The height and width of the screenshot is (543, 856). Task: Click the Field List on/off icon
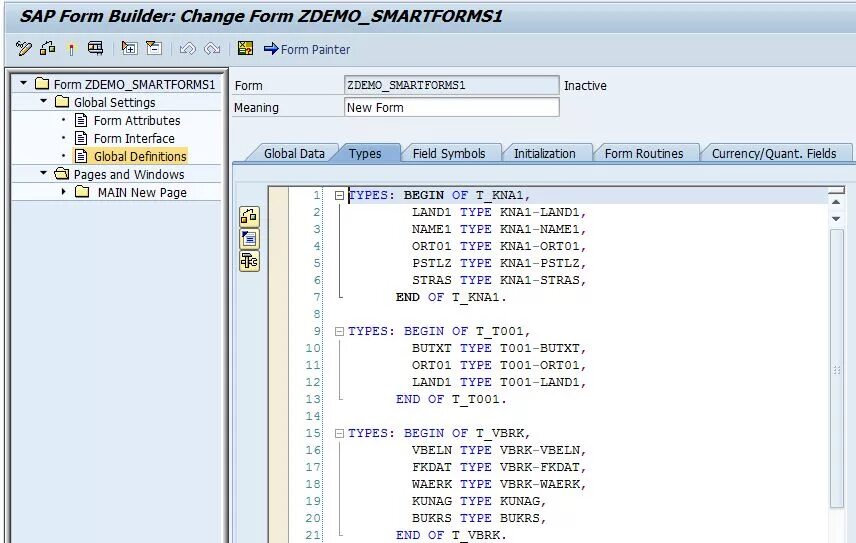tap(245, 48)
